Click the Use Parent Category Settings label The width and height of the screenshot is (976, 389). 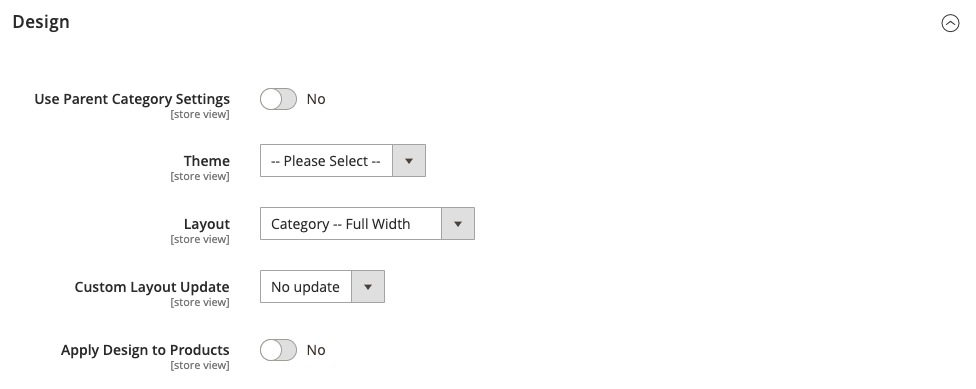132,99
